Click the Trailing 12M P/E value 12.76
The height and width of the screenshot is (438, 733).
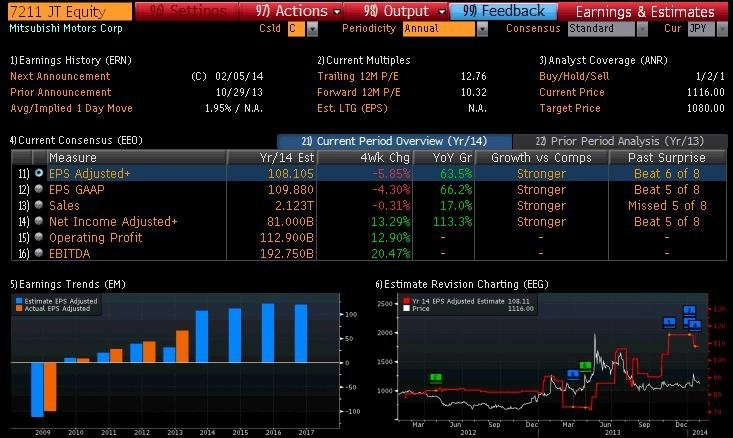click(474, 76)
